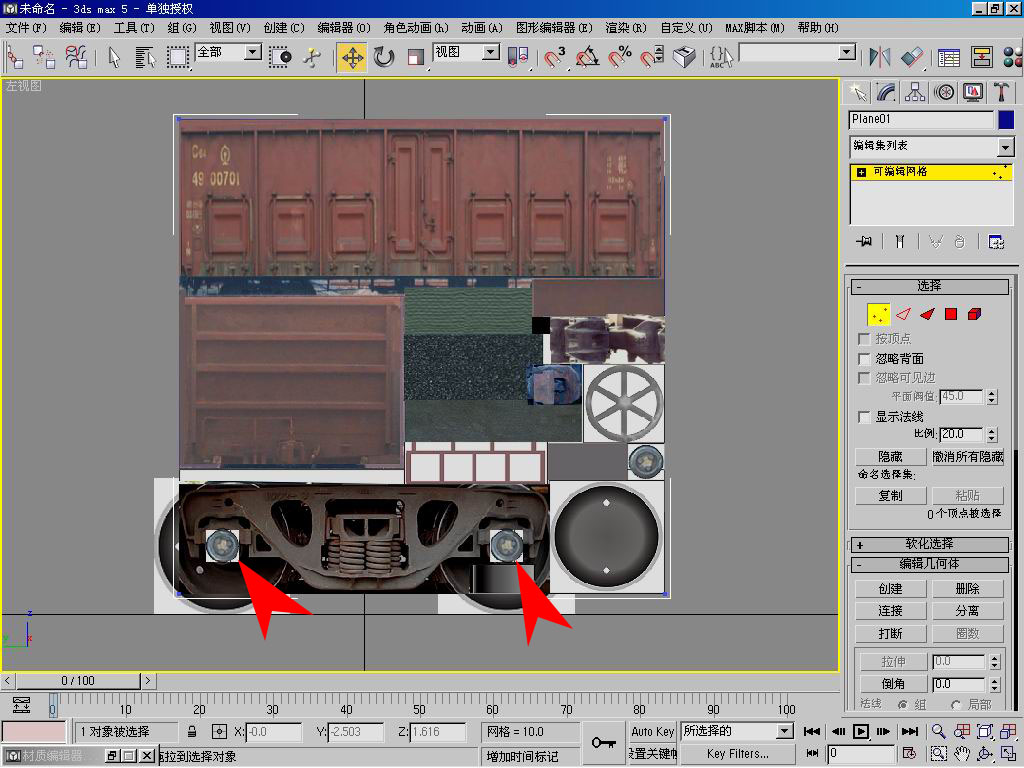Enable 显示法线 checkbox

[864, 417]
